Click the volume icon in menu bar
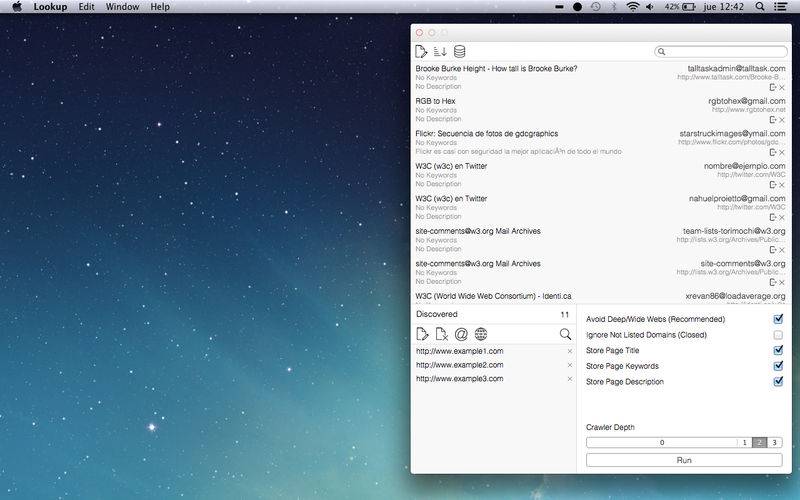The height and width of the screenshot is (500, 800). [x=649, y=7]
